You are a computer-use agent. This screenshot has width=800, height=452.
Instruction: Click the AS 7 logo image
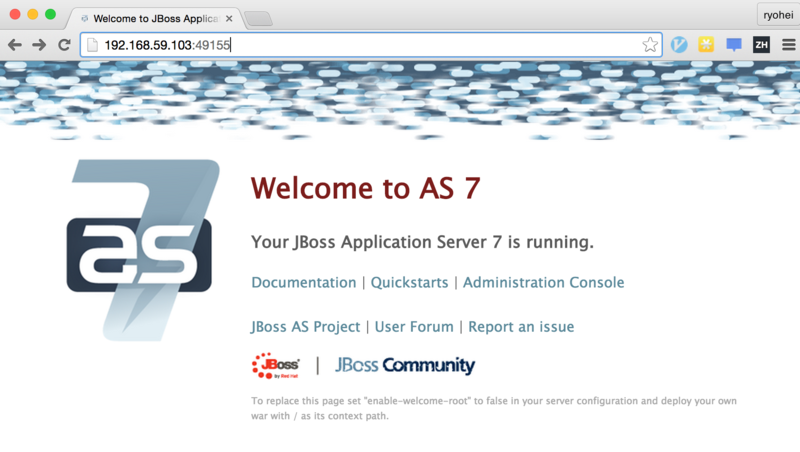pos(143,250)
